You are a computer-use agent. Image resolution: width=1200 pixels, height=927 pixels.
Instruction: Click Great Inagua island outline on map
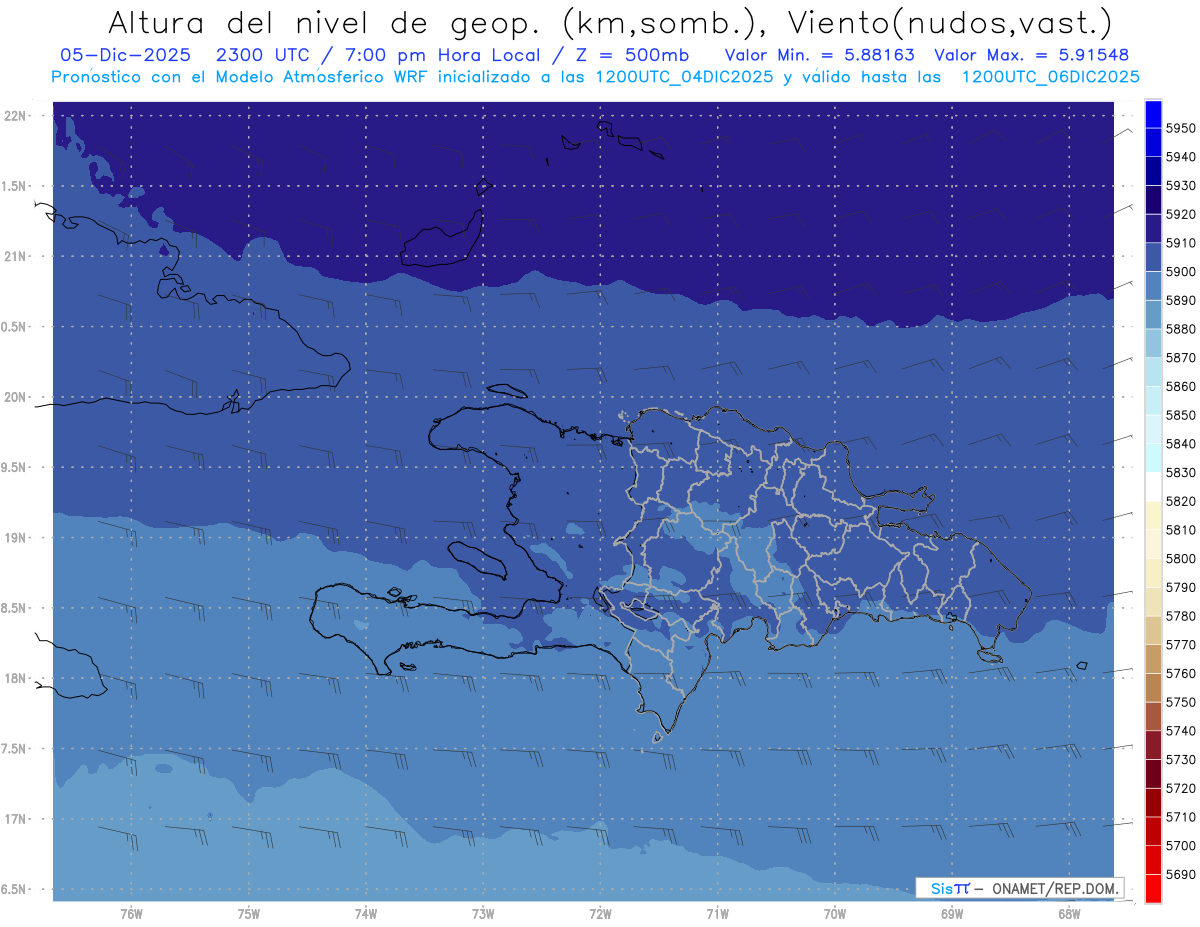click(x=443, y=237)
